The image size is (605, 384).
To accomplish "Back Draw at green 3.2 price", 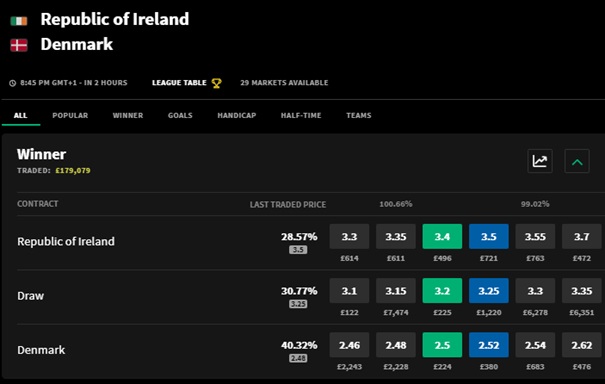I will [442, 291].
